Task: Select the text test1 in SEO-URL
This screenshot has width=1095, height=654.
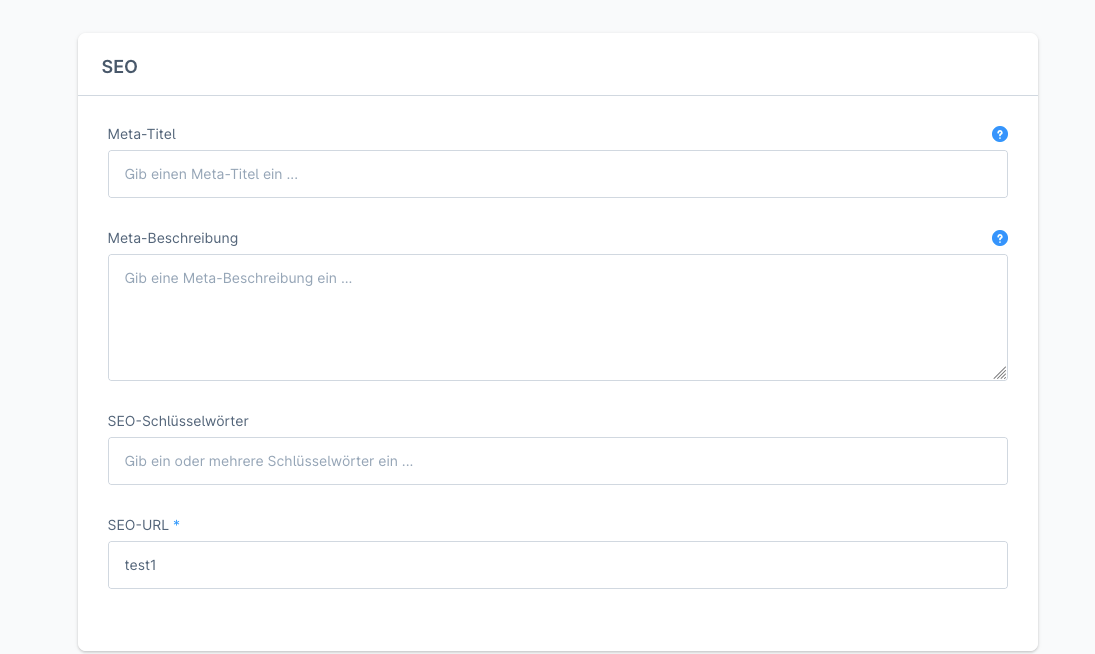Action: [x=139, y=564]
